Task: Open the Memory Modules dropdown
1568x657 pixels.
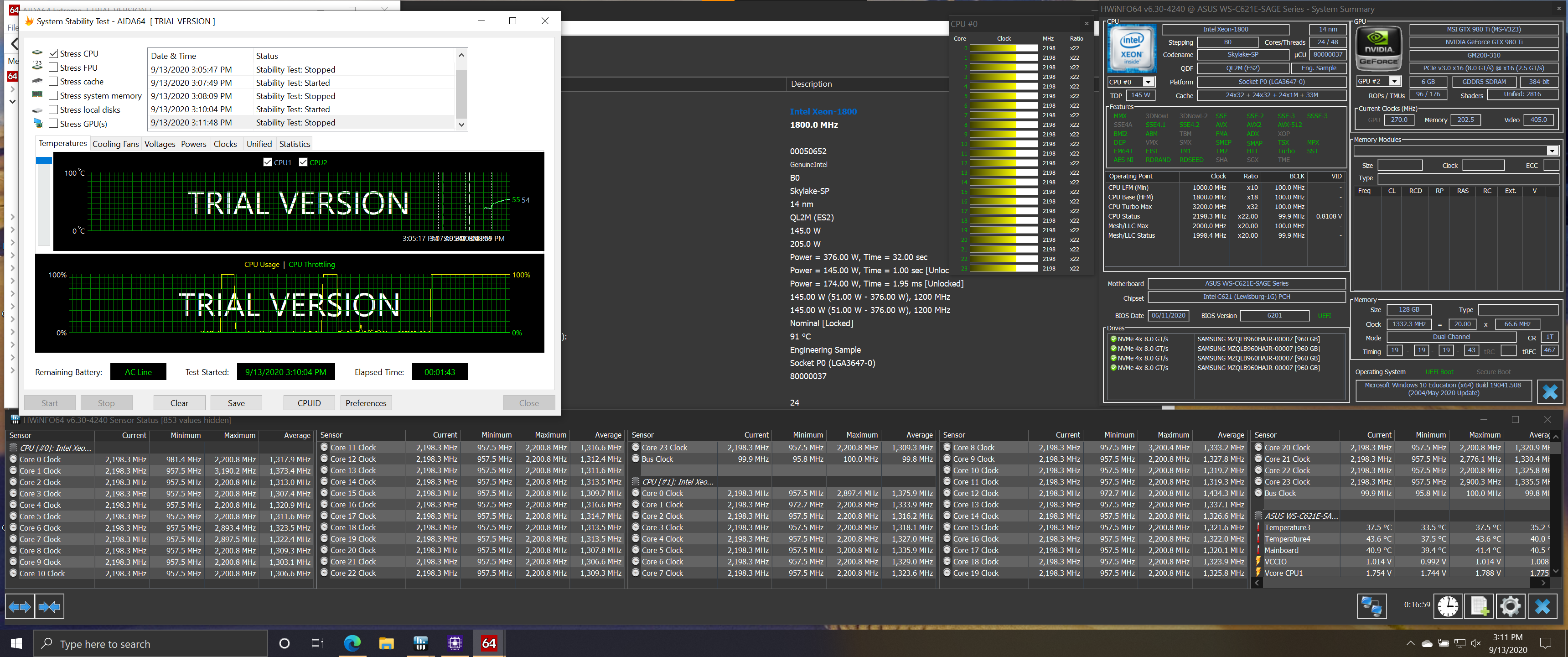Action: point(1552,151)
